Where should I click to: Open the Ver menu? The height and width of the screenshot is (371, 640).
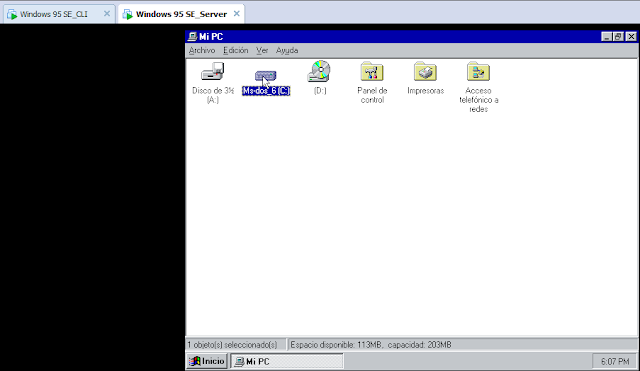pos(262,51)
